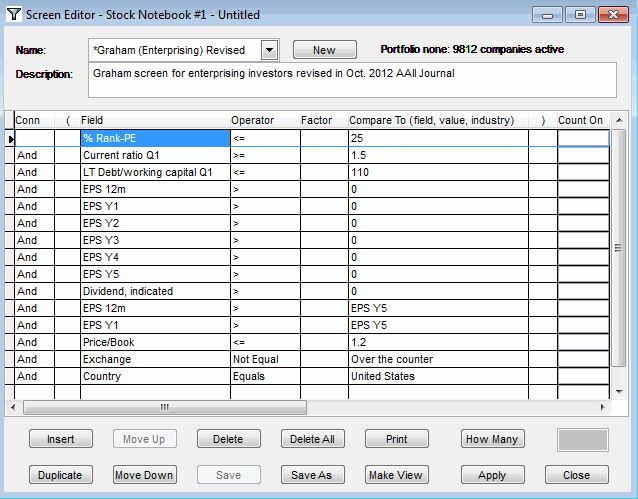Click Delete All to clear criteria
The width and height of the screenshot is (638, 499).
tap(311, 439)
